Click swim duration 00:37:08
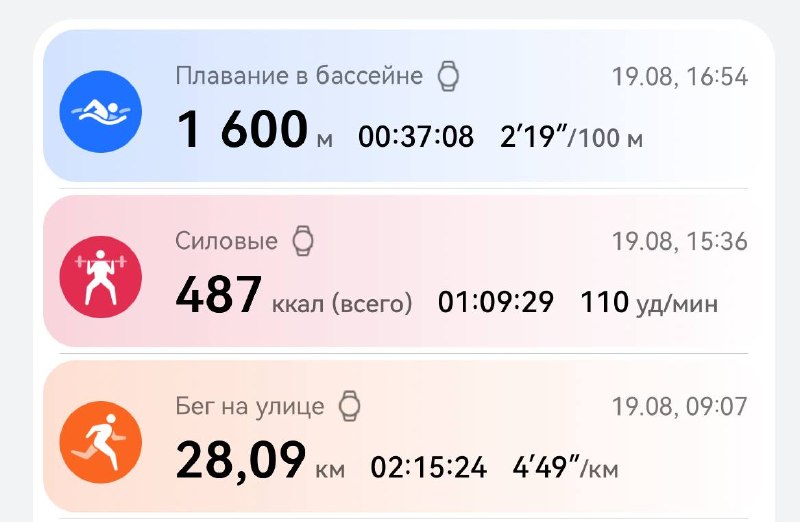 (416, 137)
